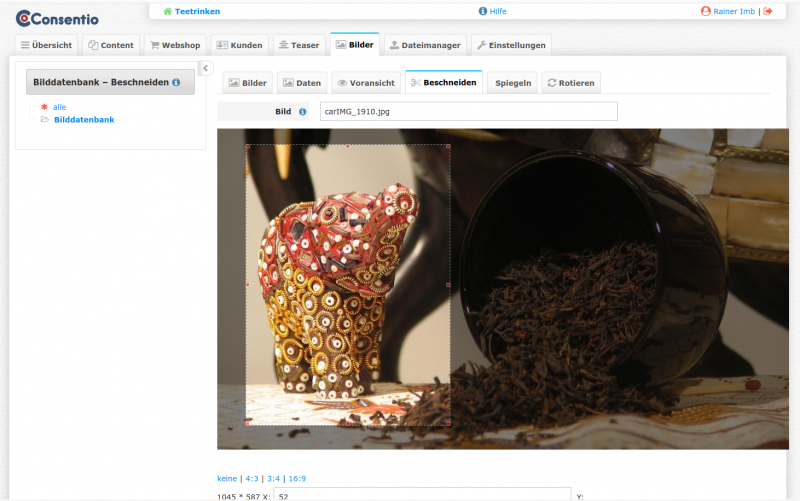
Task: Set crop aspect ratio to 16:9
Action: (x=297, y=478)
